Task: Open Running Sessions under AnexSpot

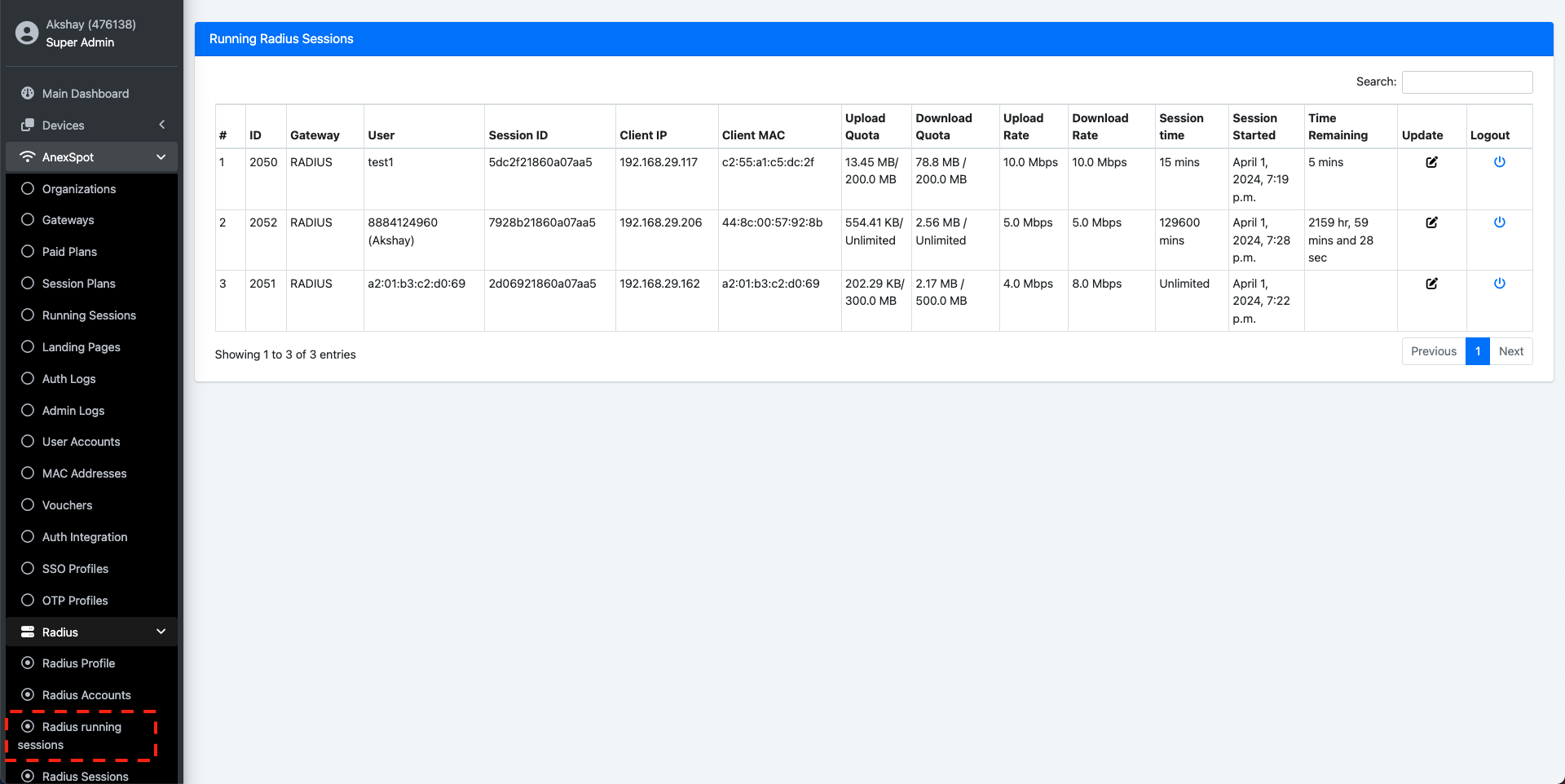Action: coord(89,315)
